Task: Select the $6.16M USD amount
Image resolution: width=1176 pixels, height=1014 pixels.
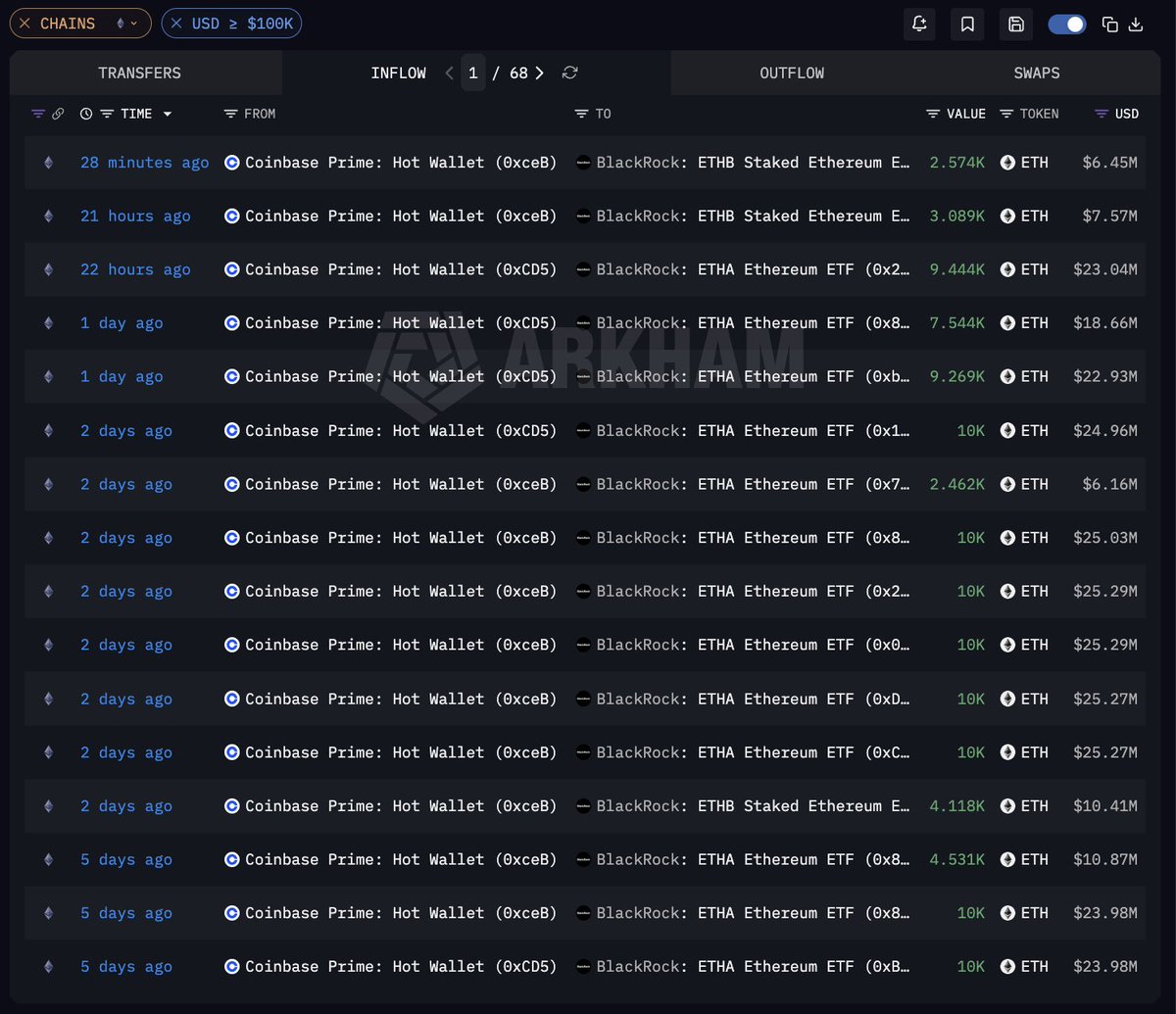Action: tap(1109, 484)
